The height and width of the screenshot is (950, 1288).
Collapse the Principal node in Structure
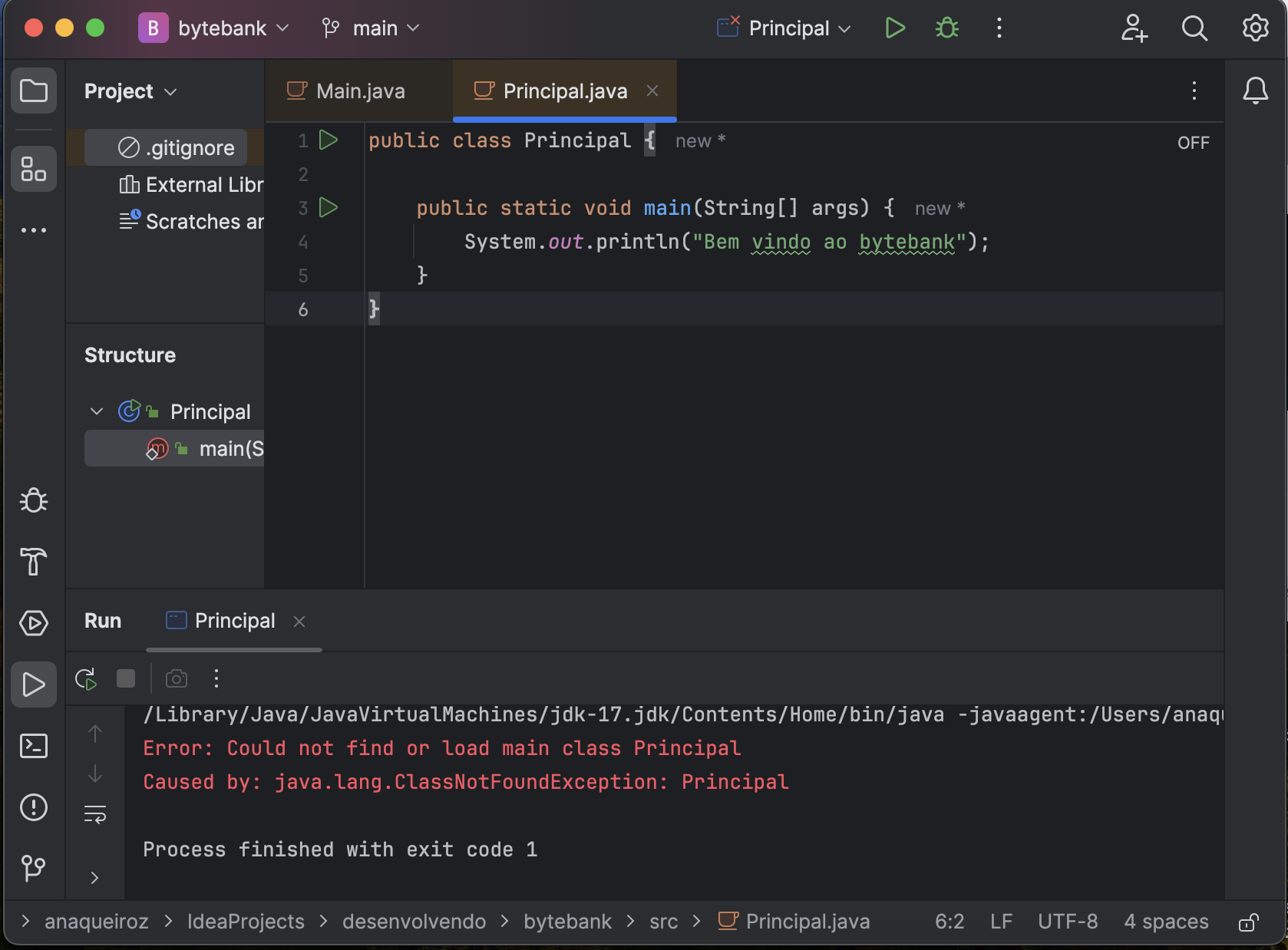pos(97,412)
